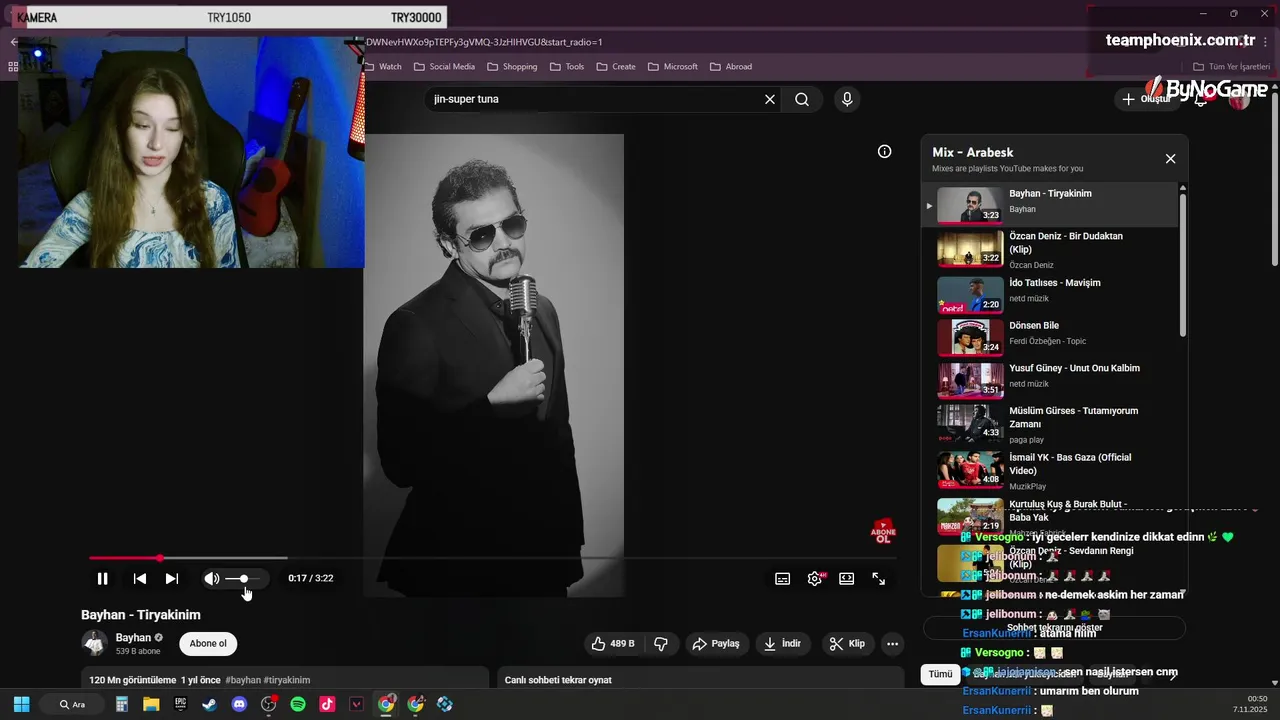Open the Microsoft bookmarks folder
The height and width of the screenshot is (720, 1280).
[x=673, y=66]
